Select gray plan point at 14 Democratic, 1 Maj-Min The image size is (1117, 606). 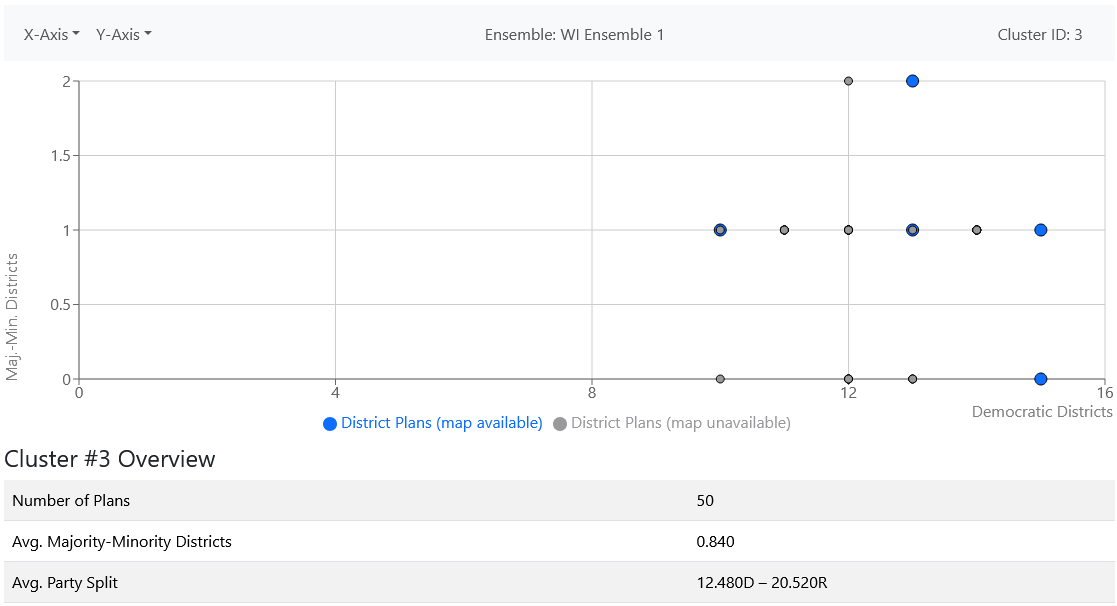[976, 230]
